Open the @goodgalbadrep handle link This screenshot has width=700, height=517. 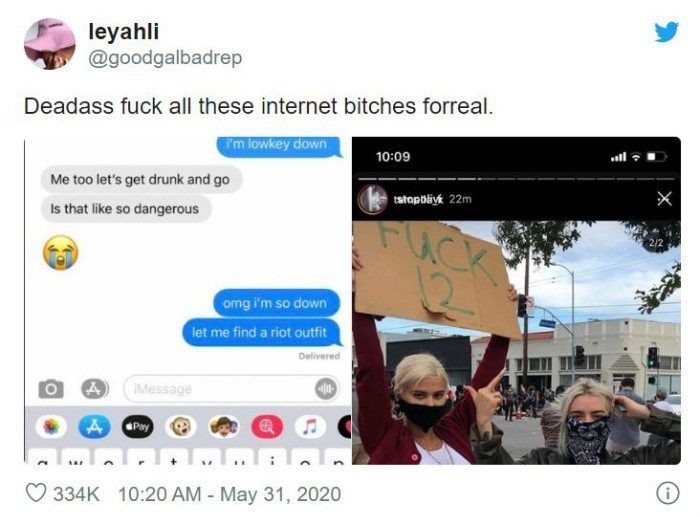[165, 58]
